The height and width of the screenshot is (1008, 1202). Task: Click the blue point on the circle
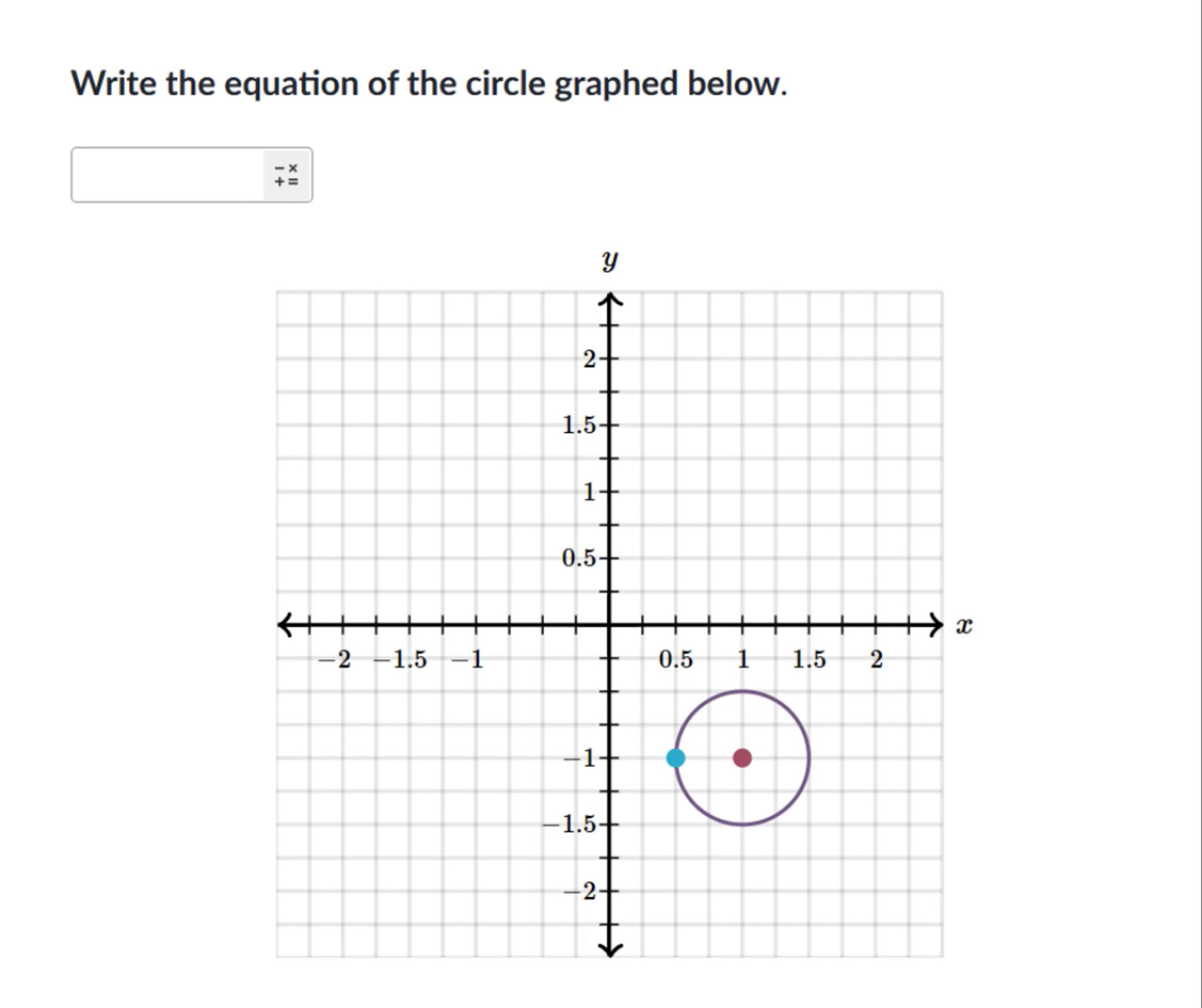click(x=676, y=758)
